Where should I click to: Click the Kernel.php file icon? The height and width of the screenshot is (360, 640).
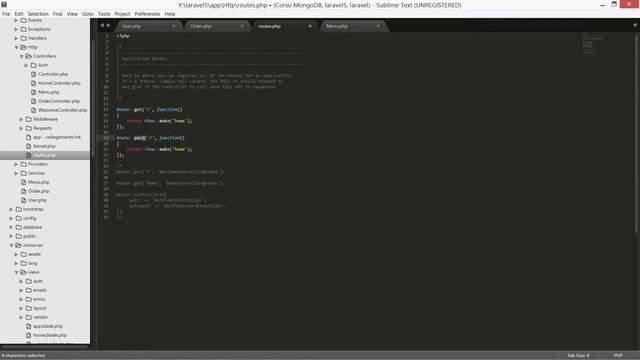29,146
